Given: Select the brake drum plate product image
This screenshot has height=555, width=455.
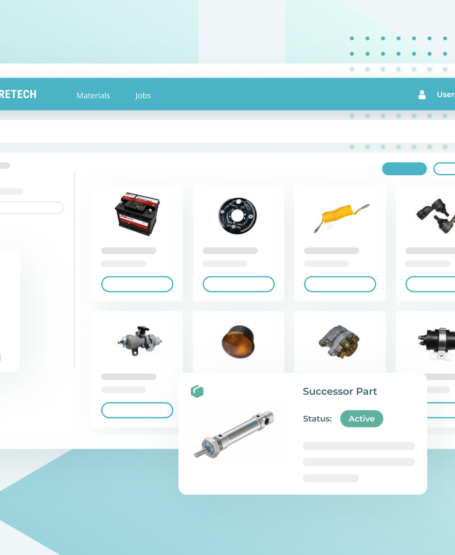Looking at the screenshot, I should [x=238, y=216].
